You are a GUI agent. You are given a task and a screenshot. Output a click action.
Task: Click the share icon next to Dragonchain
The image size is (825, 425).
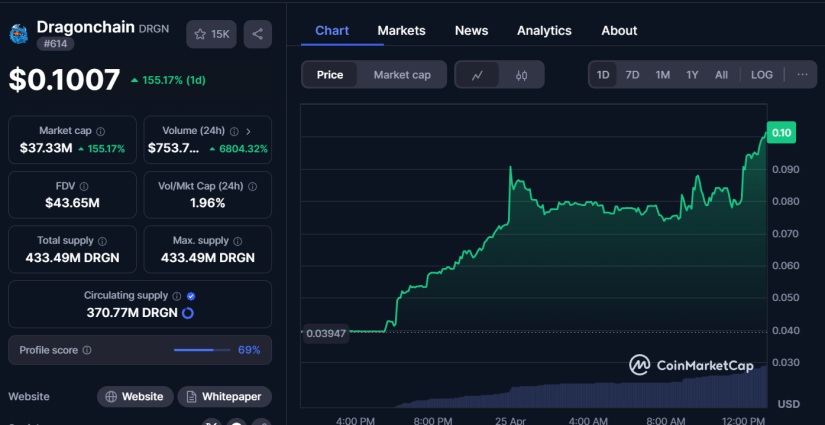[257, 34]
